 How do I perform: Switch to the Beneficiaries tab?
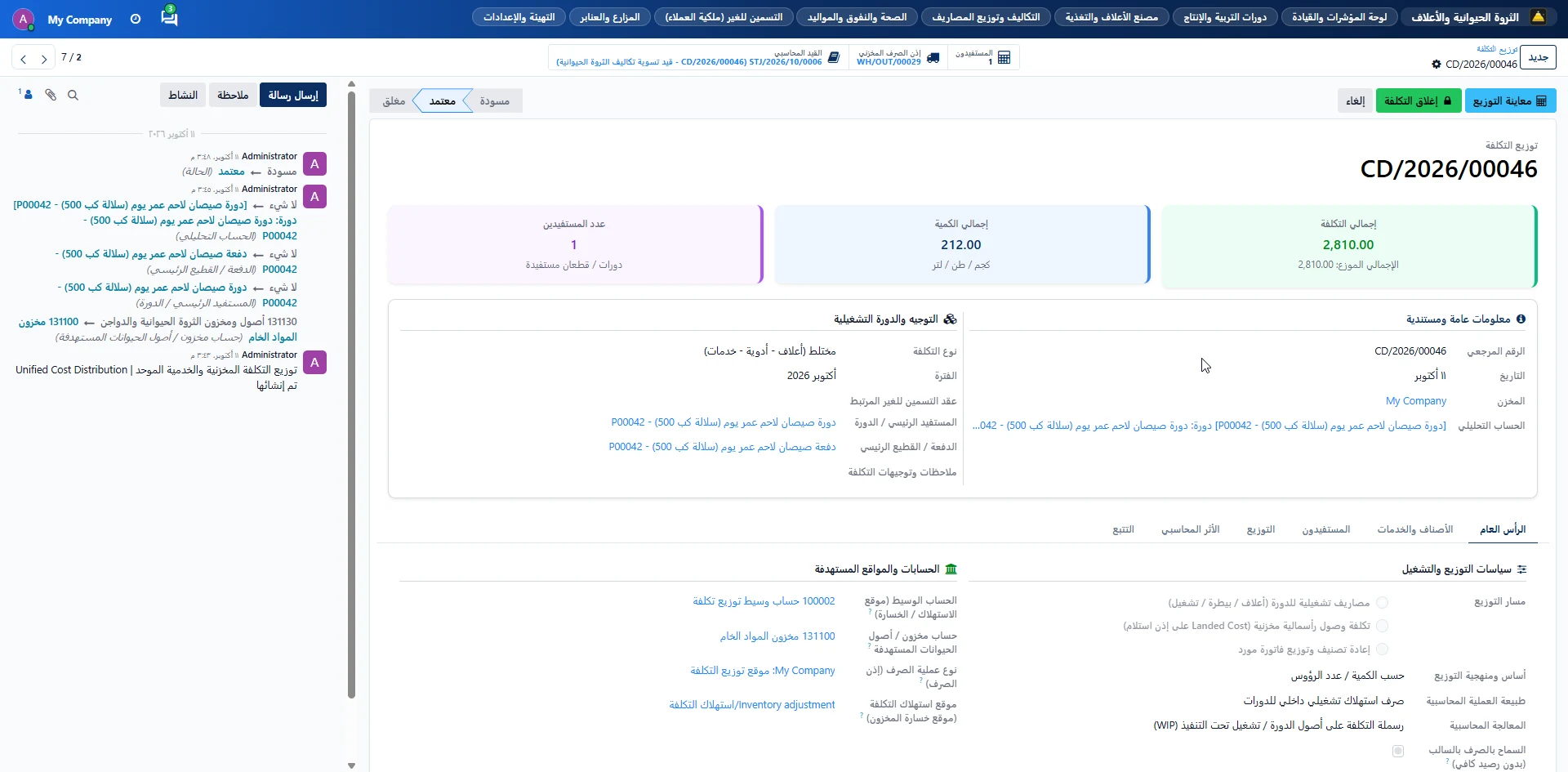(1325, 529)
